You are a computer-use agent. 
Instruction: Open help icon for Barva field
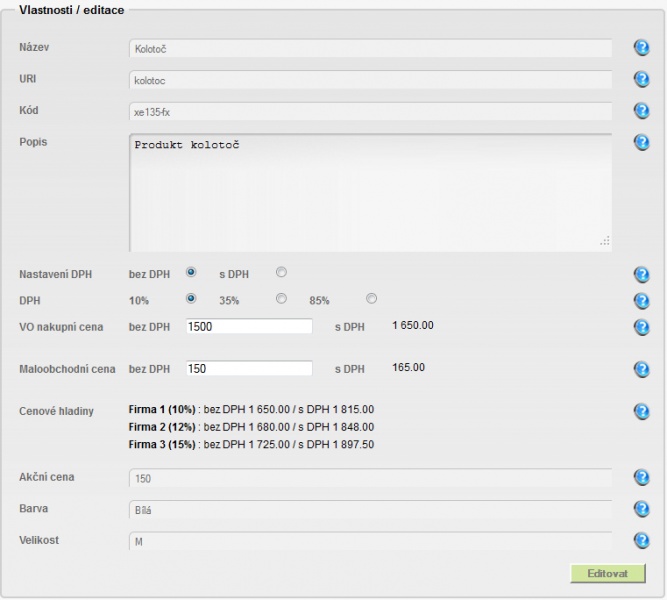pyautogui.click(x=641, y=509)
